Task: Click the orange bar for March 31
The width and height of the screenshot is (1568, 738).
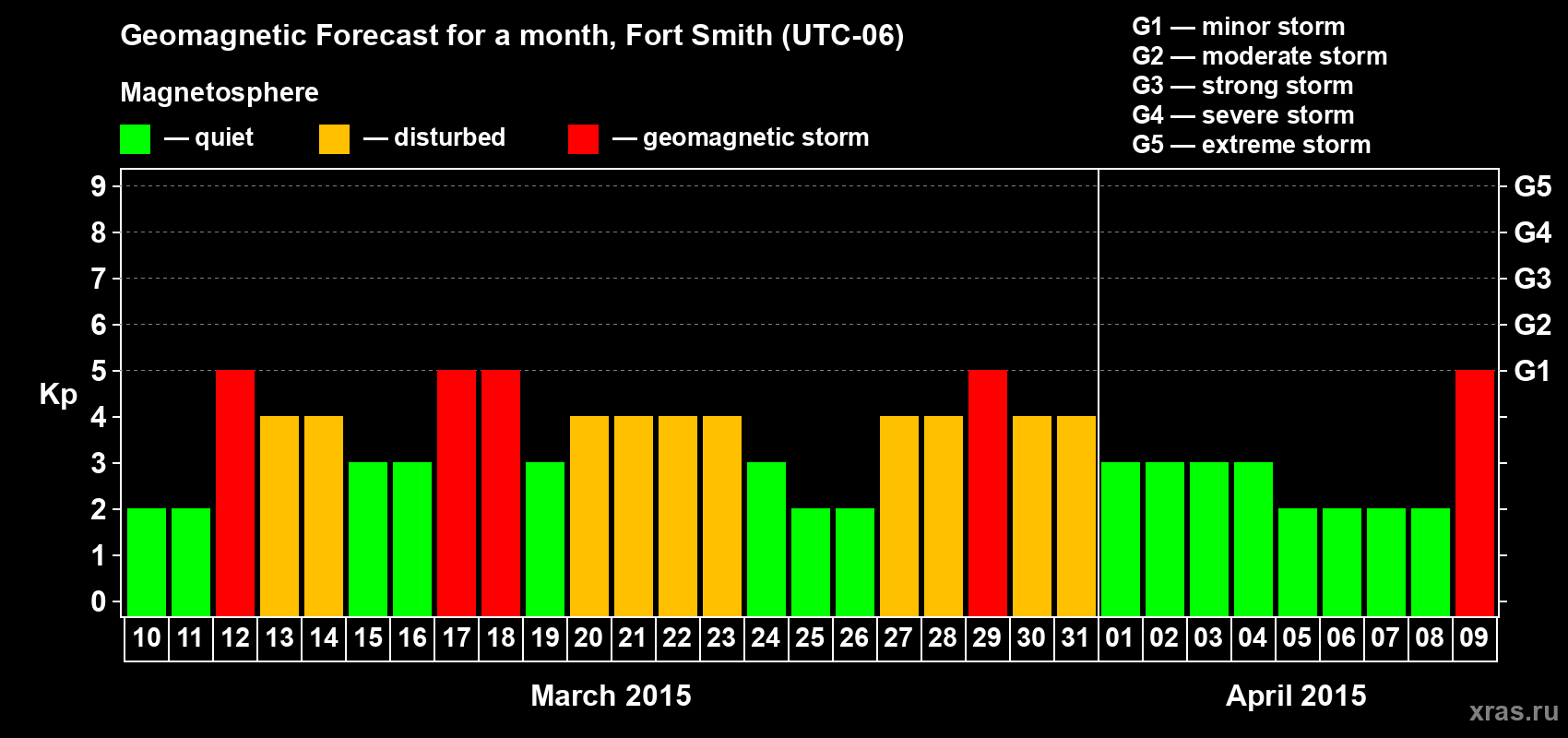Action: click(x=1076, y=516)
